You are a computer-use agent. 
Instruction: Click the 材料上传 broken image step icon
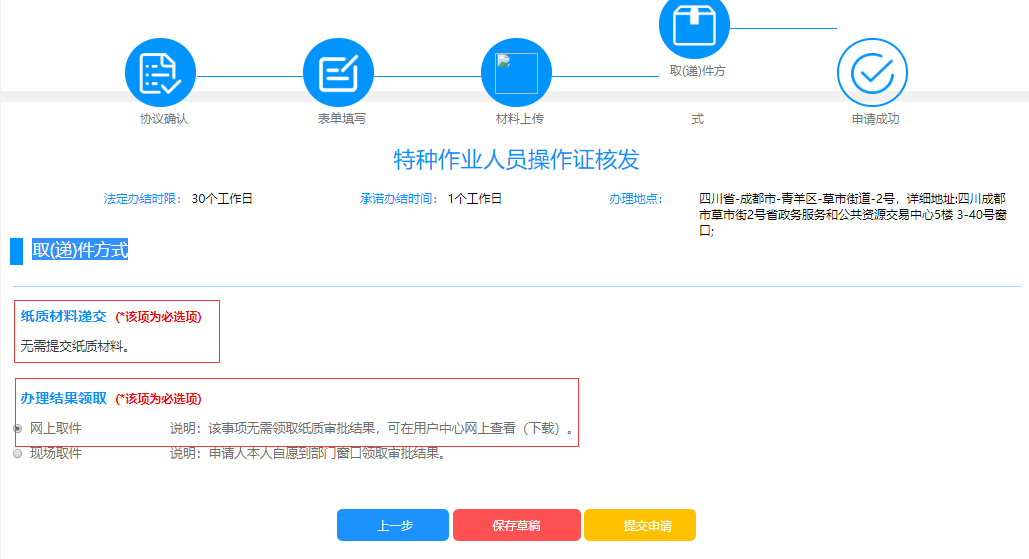pos(516,73)
